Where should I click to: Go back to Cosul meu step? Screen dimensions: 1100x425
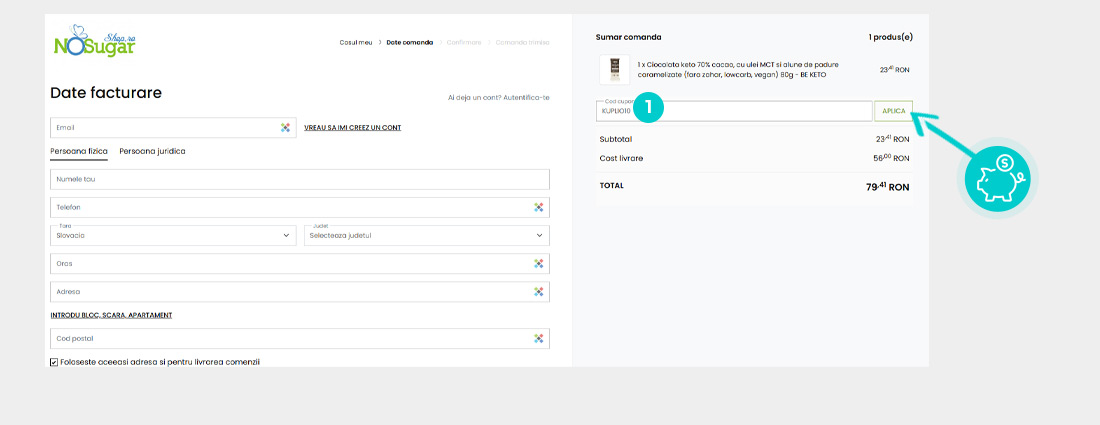click(x=356, y=42)
